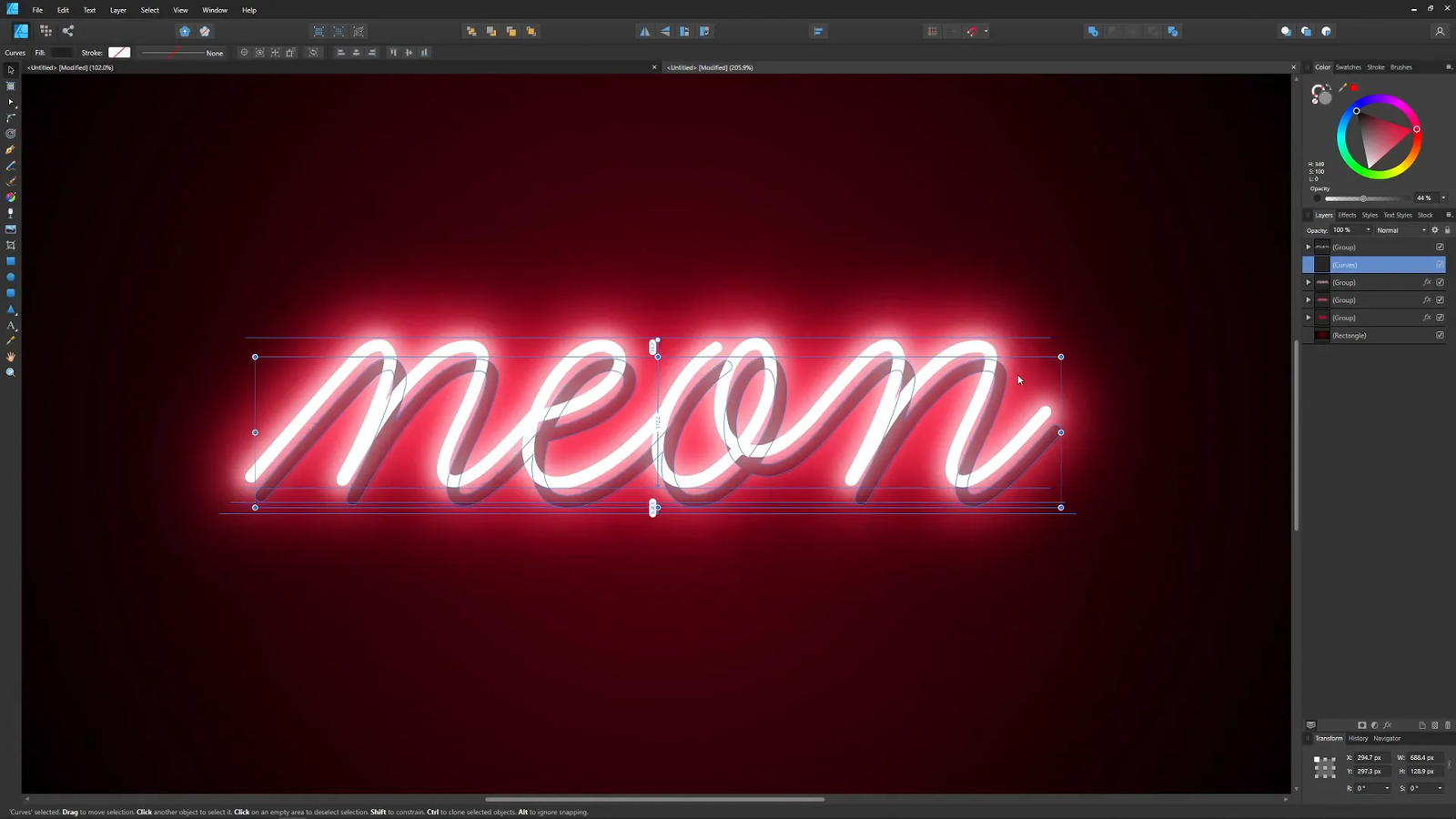Image resolution: width=1456 pixels, height=819 pixels.
Task: Toggle visibility of the Curves layer
Action: pos(1440,265)
